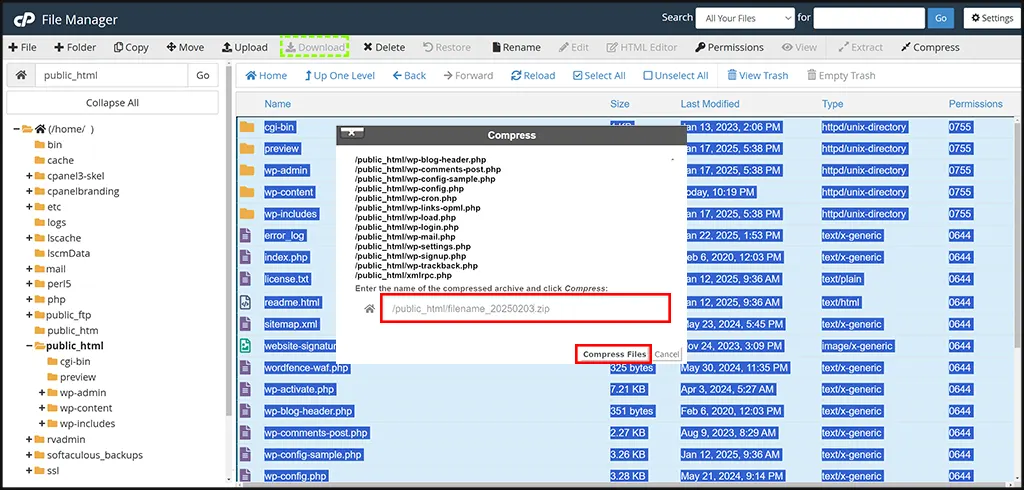Expand the lscache tree folder
This screenshot has height=490, width=1024.
(29, 238)
